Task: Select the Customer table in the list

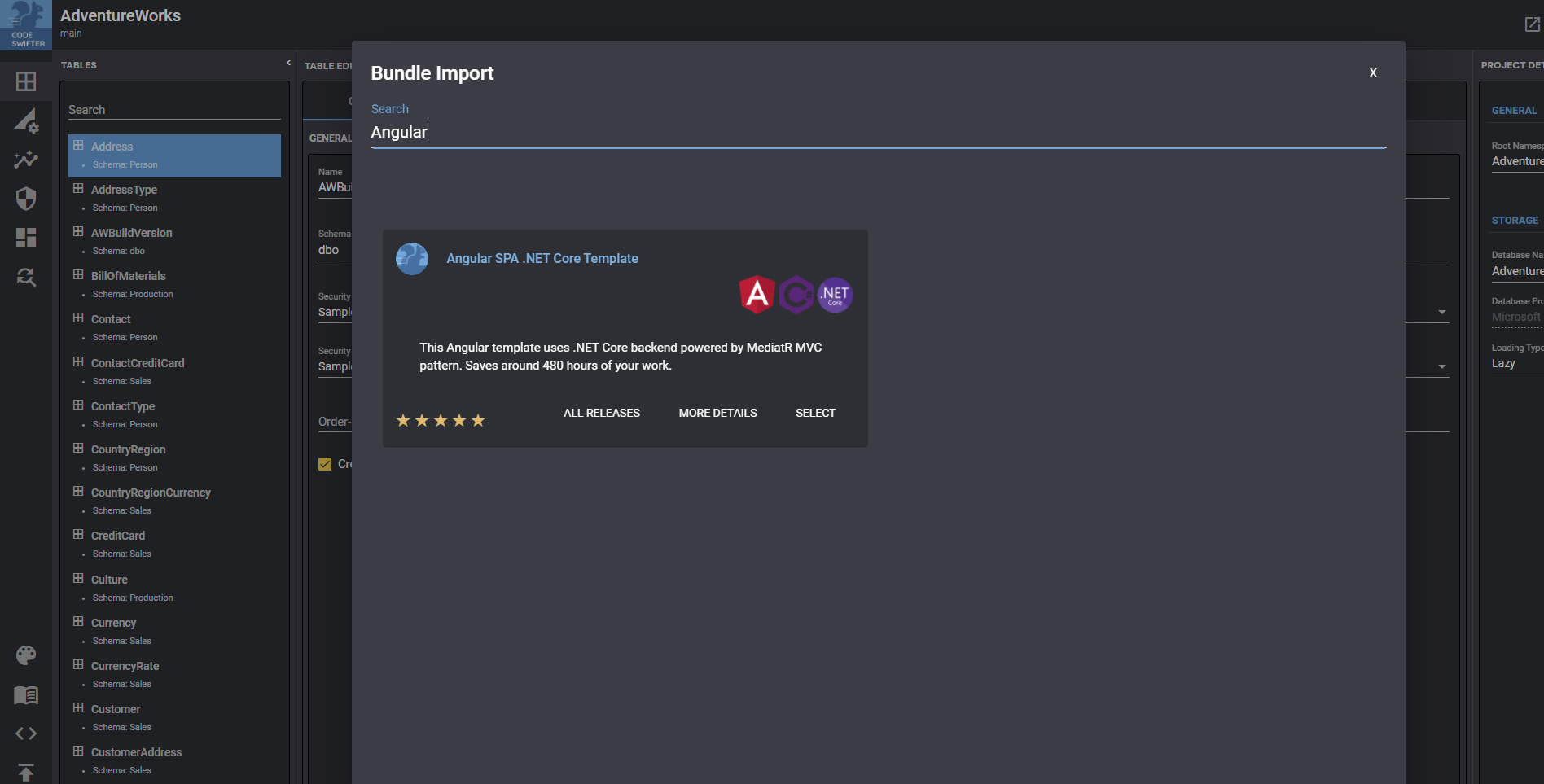Action: [115, 709]
